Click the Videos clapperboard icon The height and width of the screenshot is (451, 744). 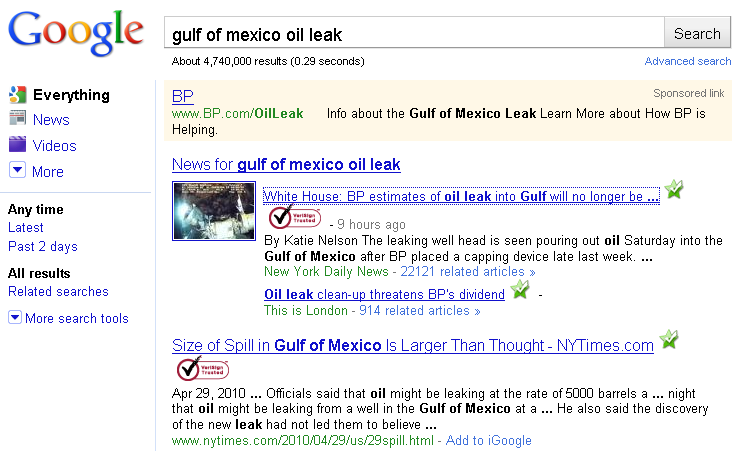click(18, 144)
